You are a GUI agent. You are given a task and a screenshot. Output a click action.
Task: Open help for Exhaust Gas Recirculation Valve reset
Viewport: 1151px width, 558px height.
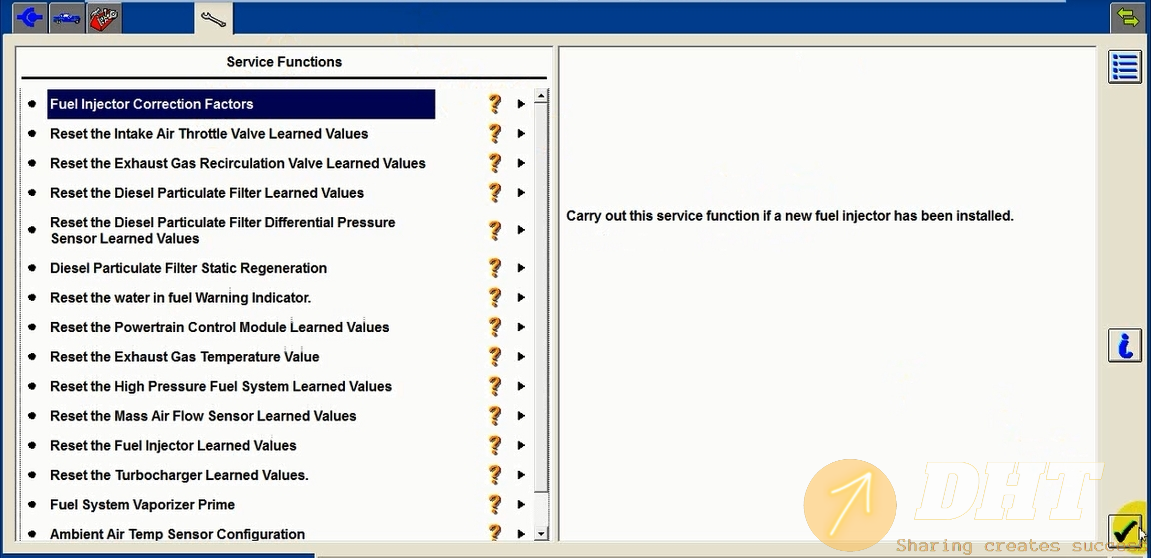click(x=495, y=163)
